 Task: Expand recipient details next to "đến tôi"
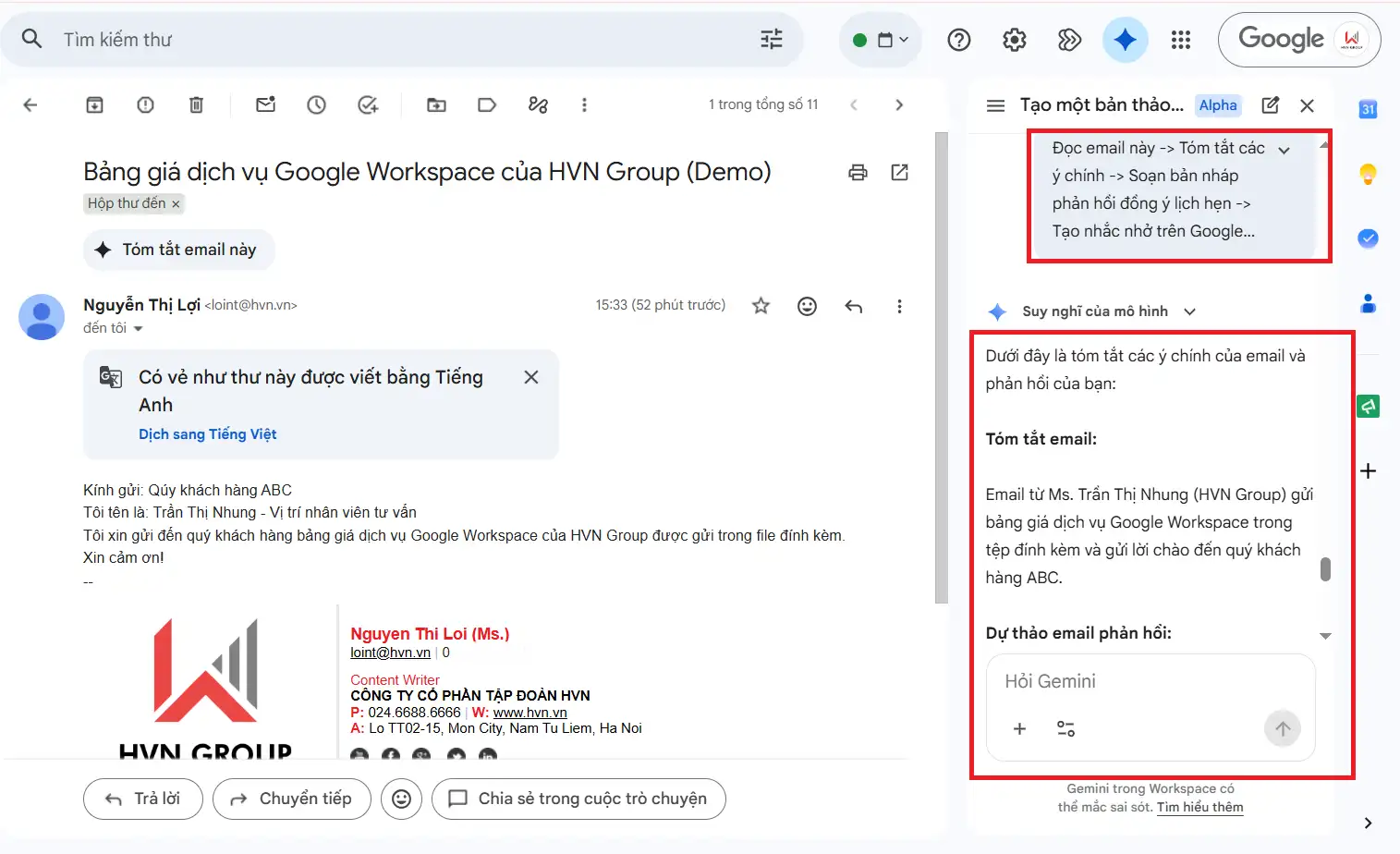(139, 329)
